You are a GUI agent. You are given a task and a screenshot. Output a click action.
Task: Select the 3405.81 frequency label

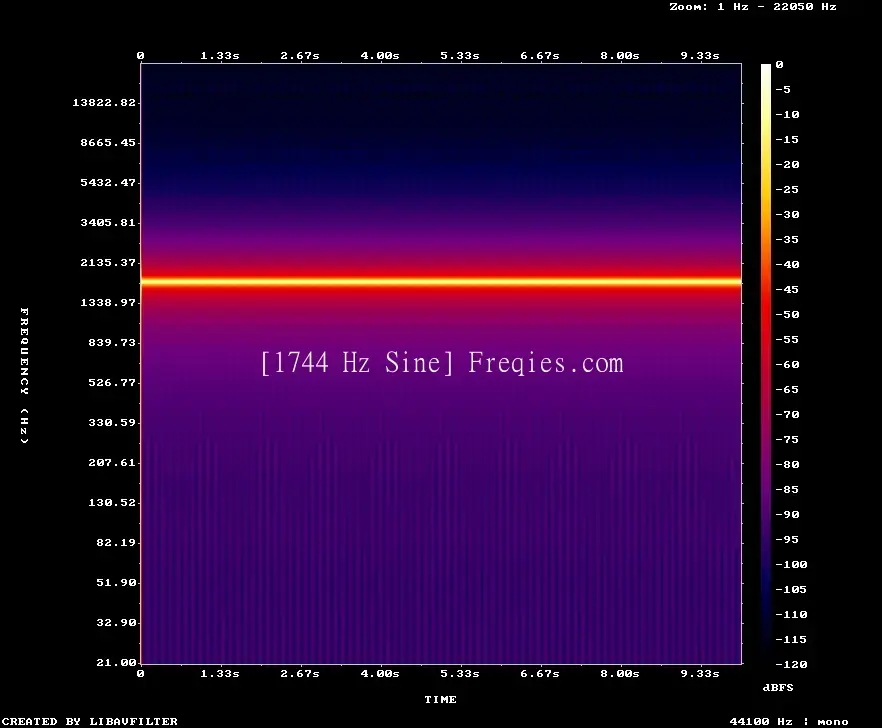tap(108, 222)
